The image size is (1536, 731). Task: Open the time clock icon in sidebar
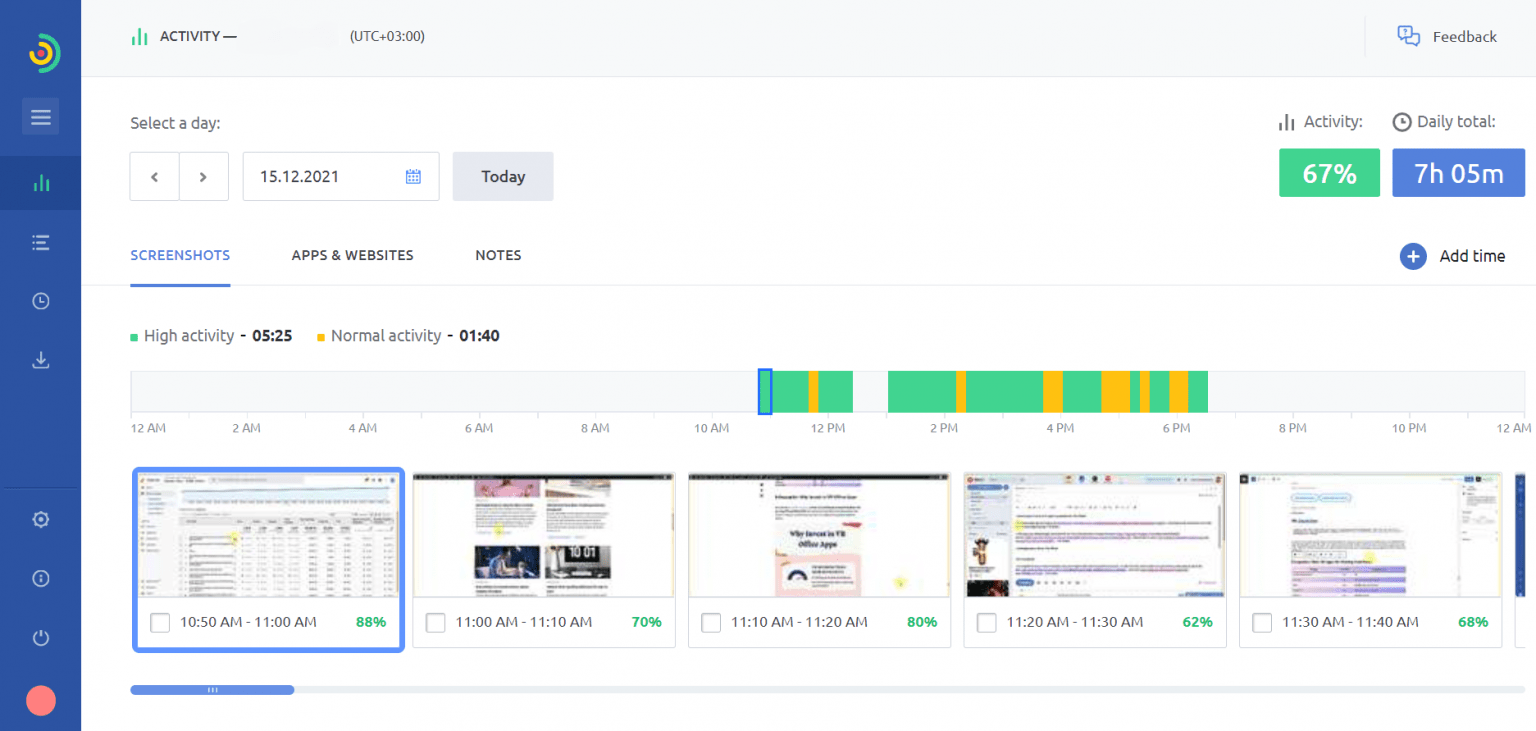point(40,300)
